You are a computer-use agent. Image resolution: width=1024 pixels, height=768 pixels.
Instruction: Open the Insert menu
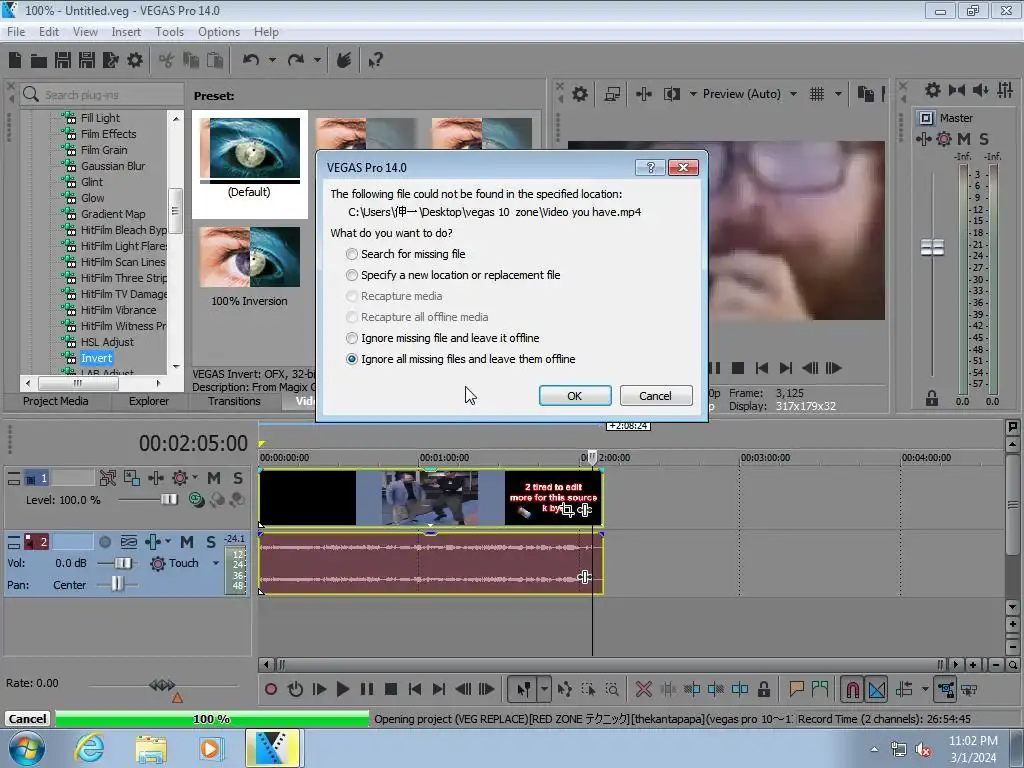(x=126, y=31)
